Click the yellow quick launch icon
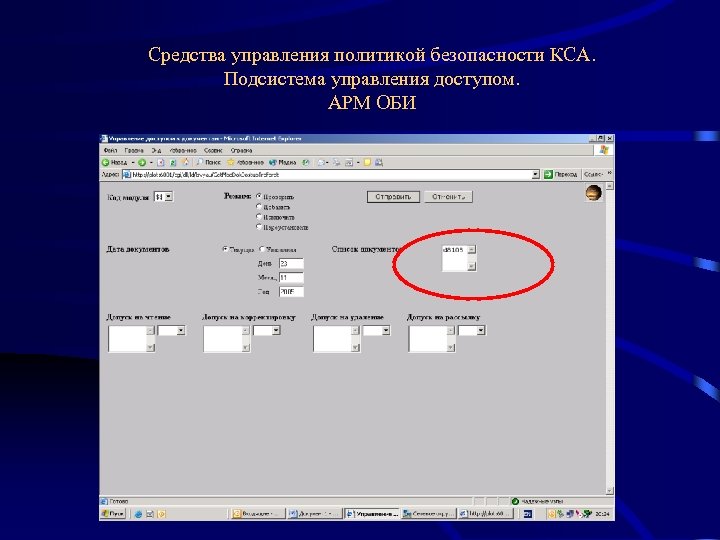This screenshot has height=540, width=720. pos(161,514)
